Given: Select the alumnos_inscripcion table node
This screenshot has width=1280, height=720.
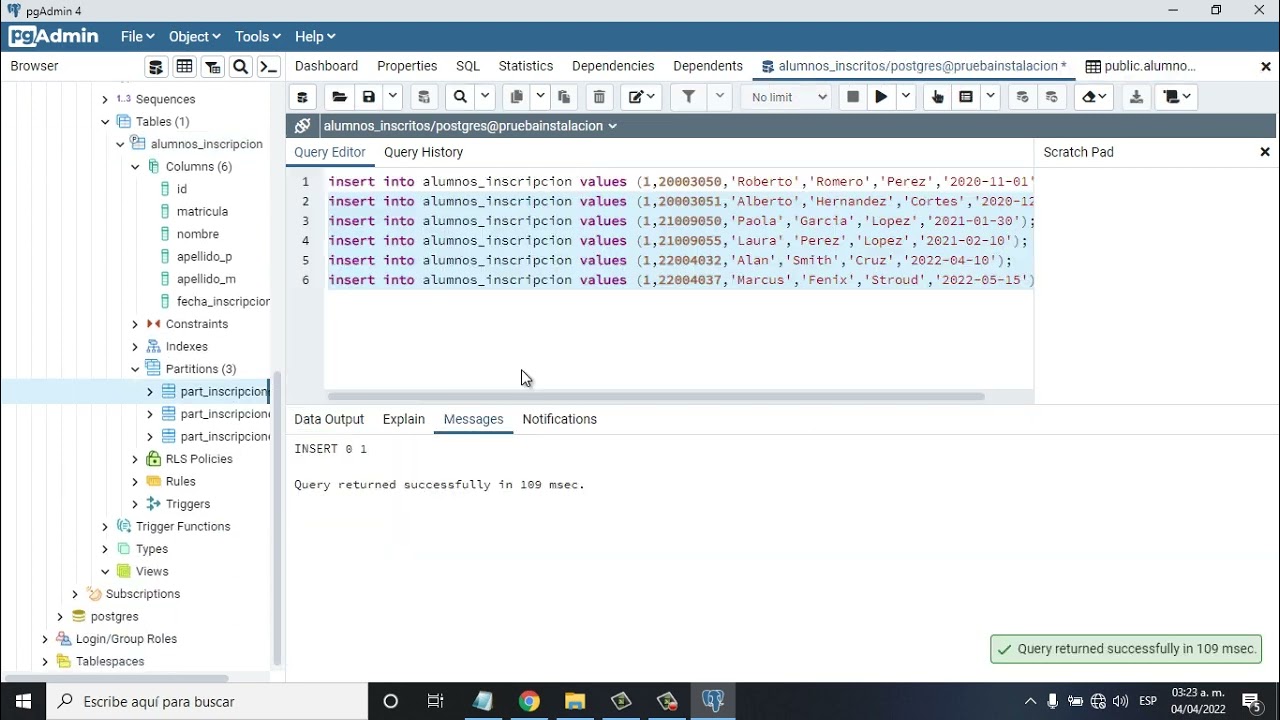Looking at the screenshot, I should 206,144.
